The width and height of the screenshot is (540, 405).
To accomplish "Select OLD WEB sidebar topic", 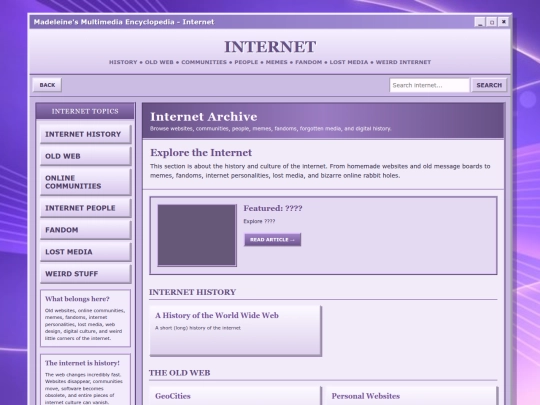I will tap(86, 156).
